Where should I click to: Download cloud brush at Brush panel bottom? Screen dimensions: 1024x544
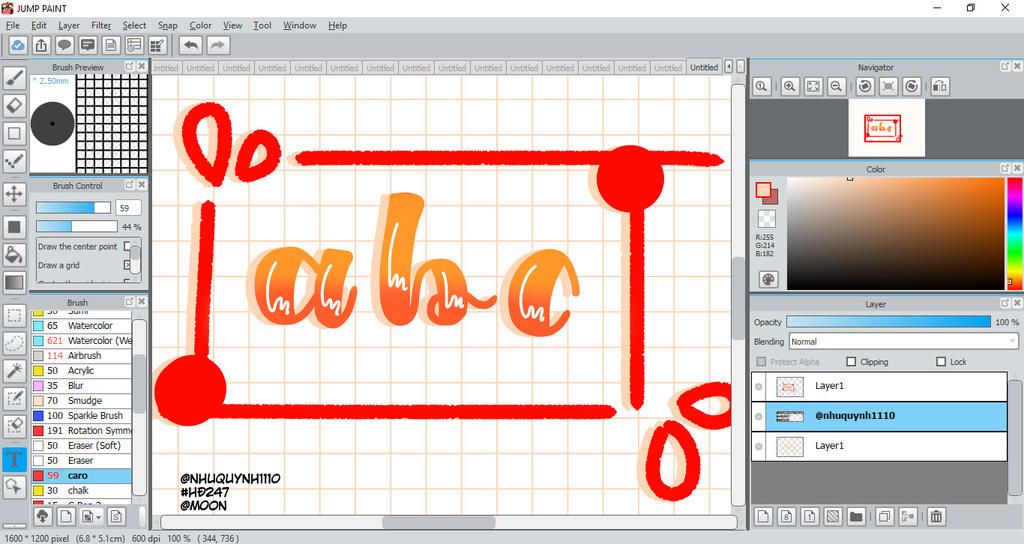42,517
